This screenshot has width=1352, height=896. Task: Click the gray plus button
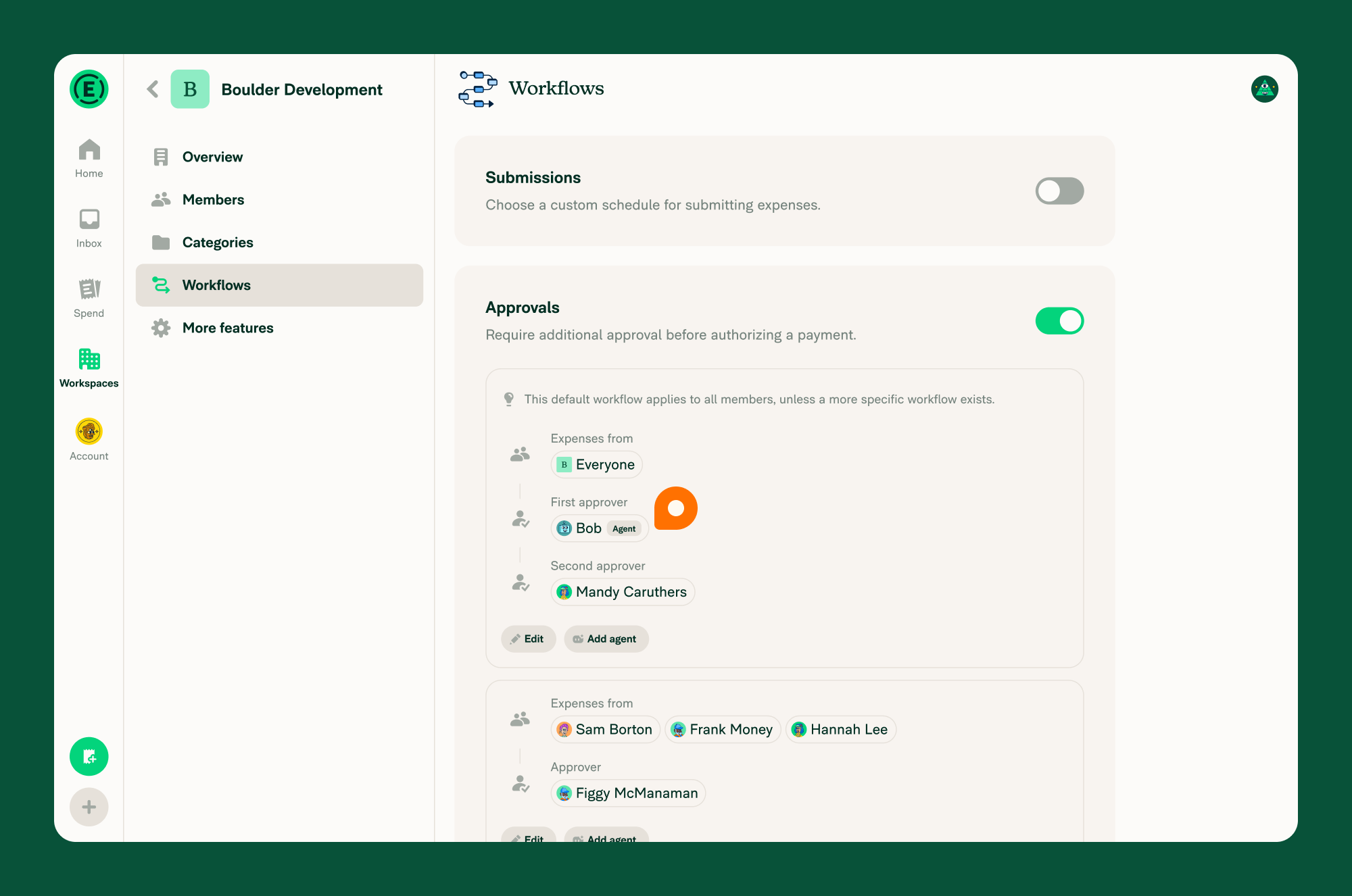click(x=89, y=807)
